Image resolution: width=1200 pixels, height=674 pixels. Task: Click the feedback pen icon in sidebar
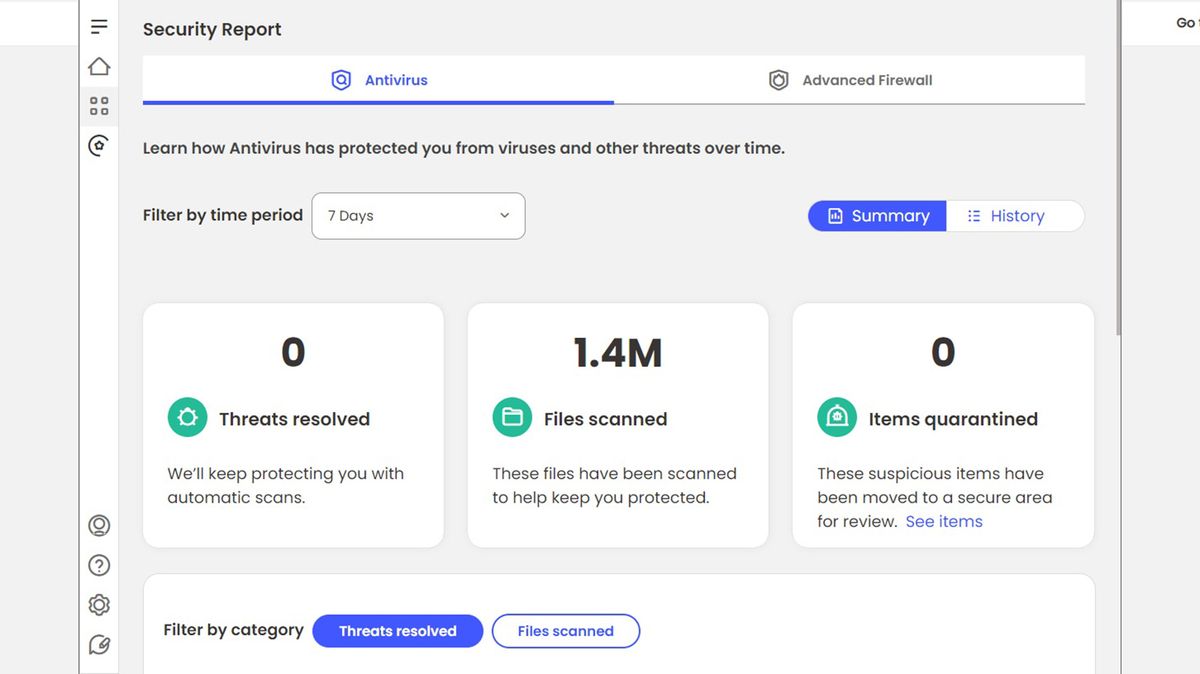[98, 644]
